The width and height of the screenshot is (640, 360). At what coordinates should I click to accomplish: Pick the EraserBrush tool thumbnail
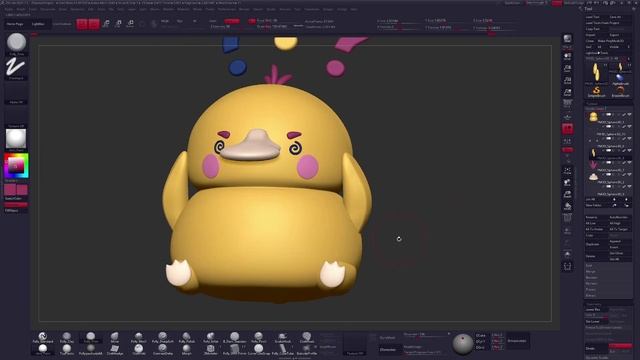620,91
